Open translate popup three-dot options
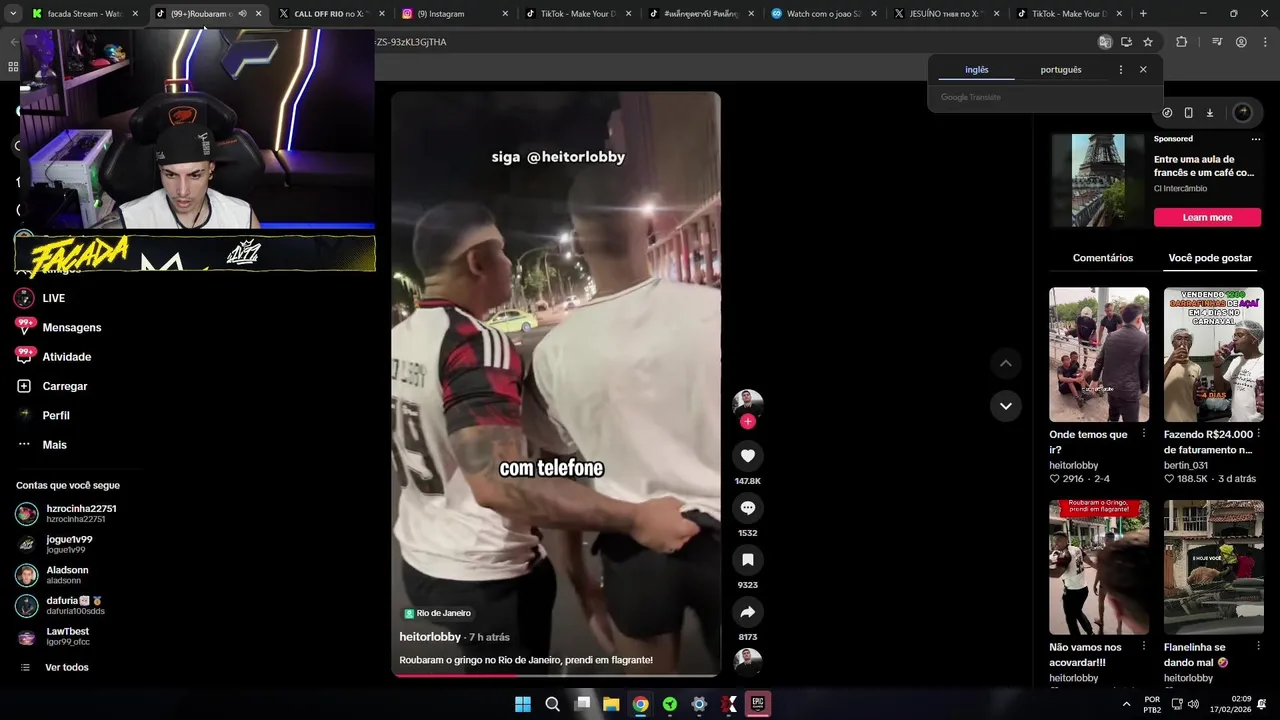The height and width of the screenshot is (720, 1280). point(1120,70)
